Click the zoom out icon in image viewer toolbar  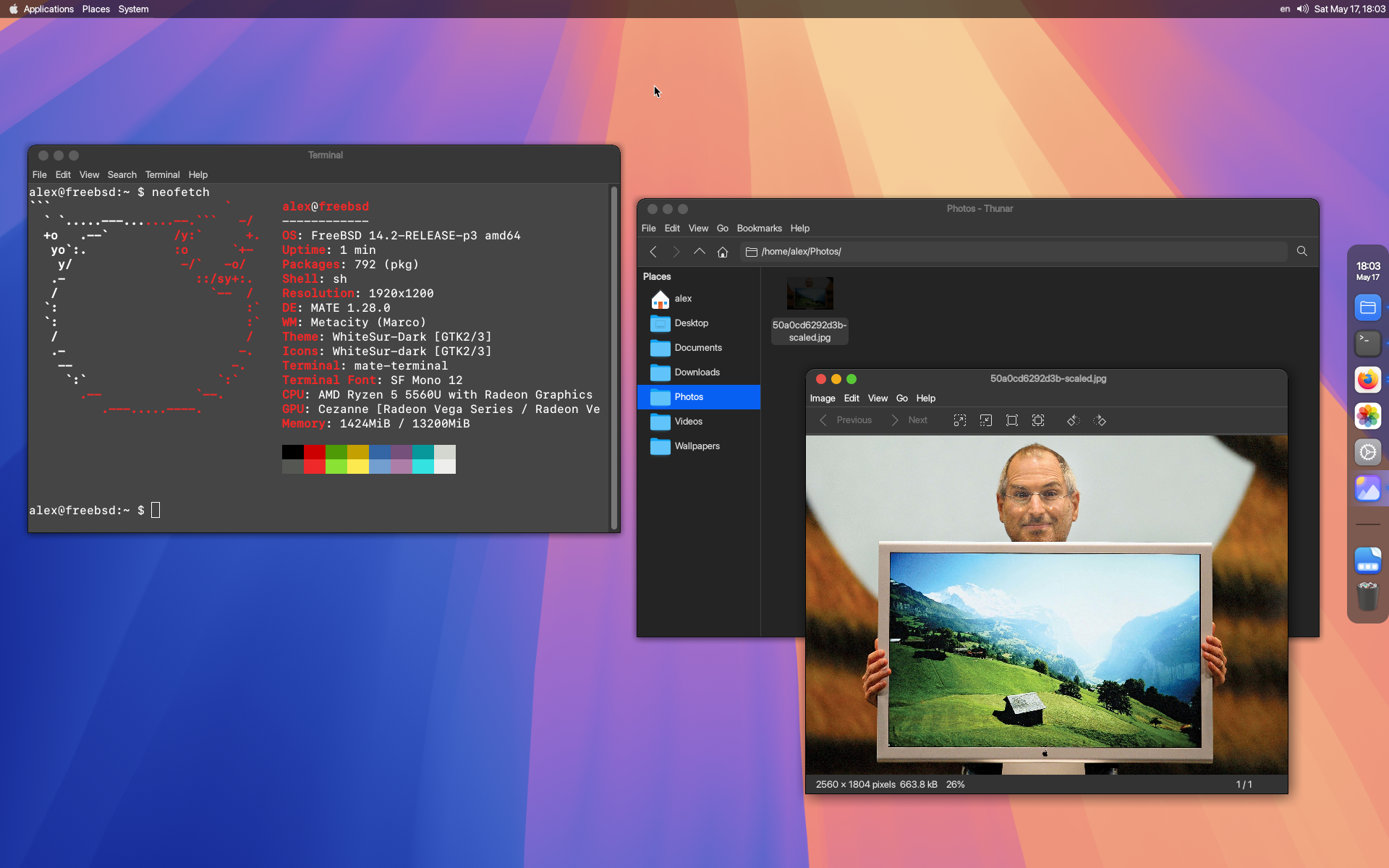(x=986, y=420)
